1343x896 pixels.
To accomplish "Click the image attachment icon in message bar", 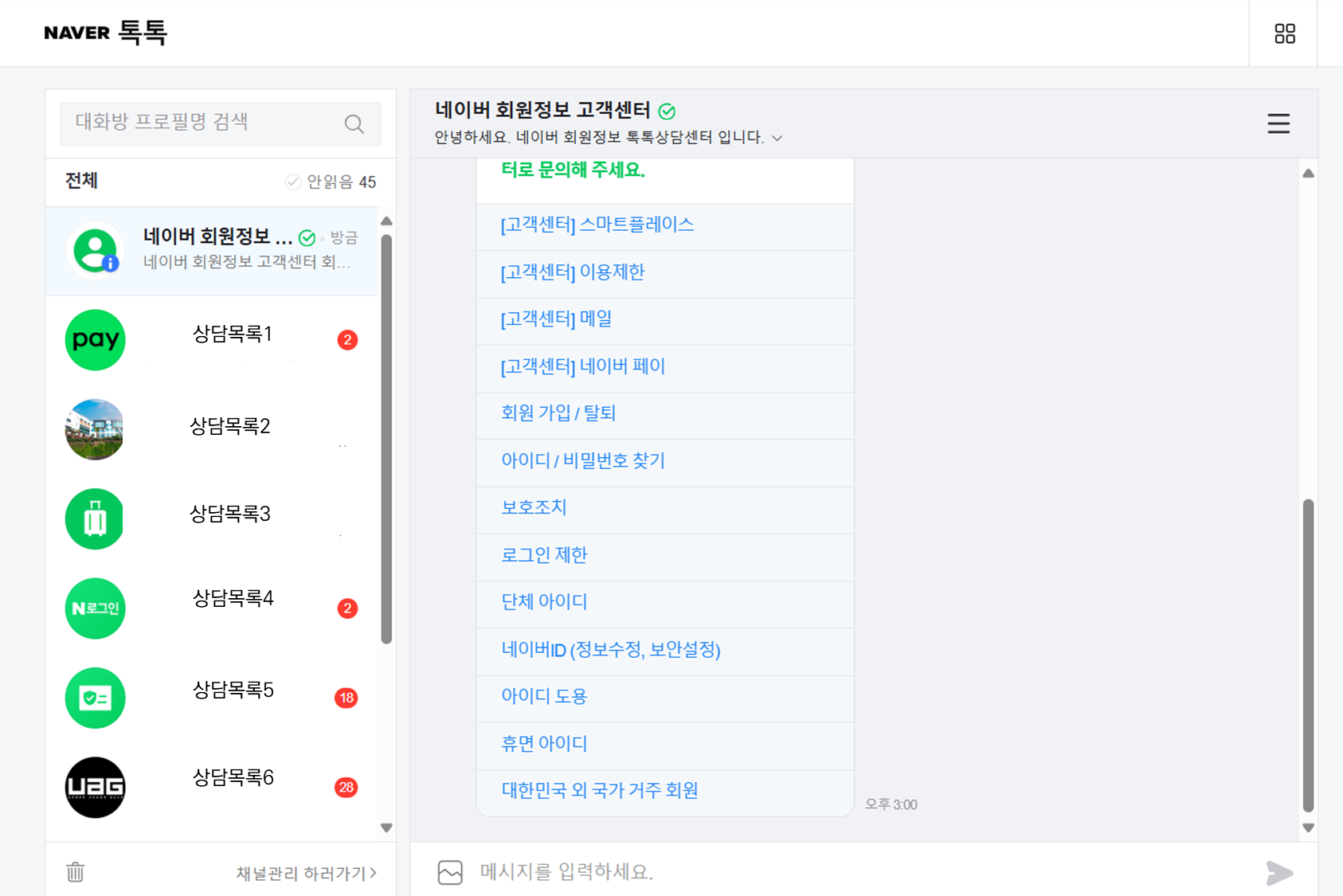I will [x=450, y=872].
